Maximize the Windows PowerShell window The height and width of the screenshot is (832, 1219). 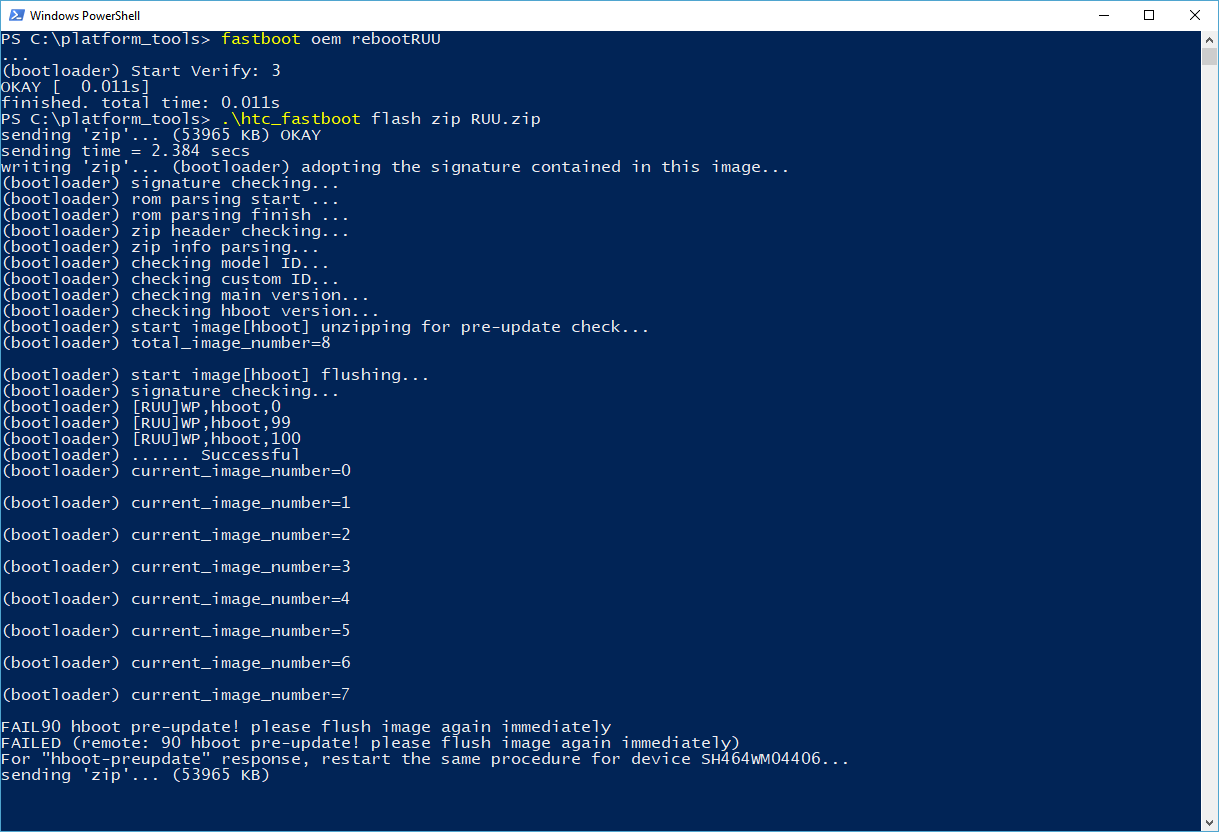1149,15
